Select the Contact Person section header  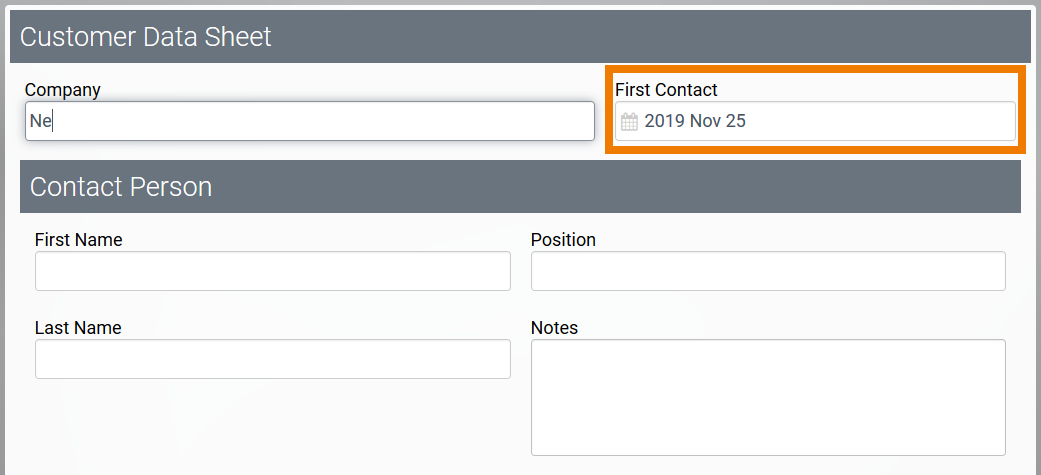(121, 187)
